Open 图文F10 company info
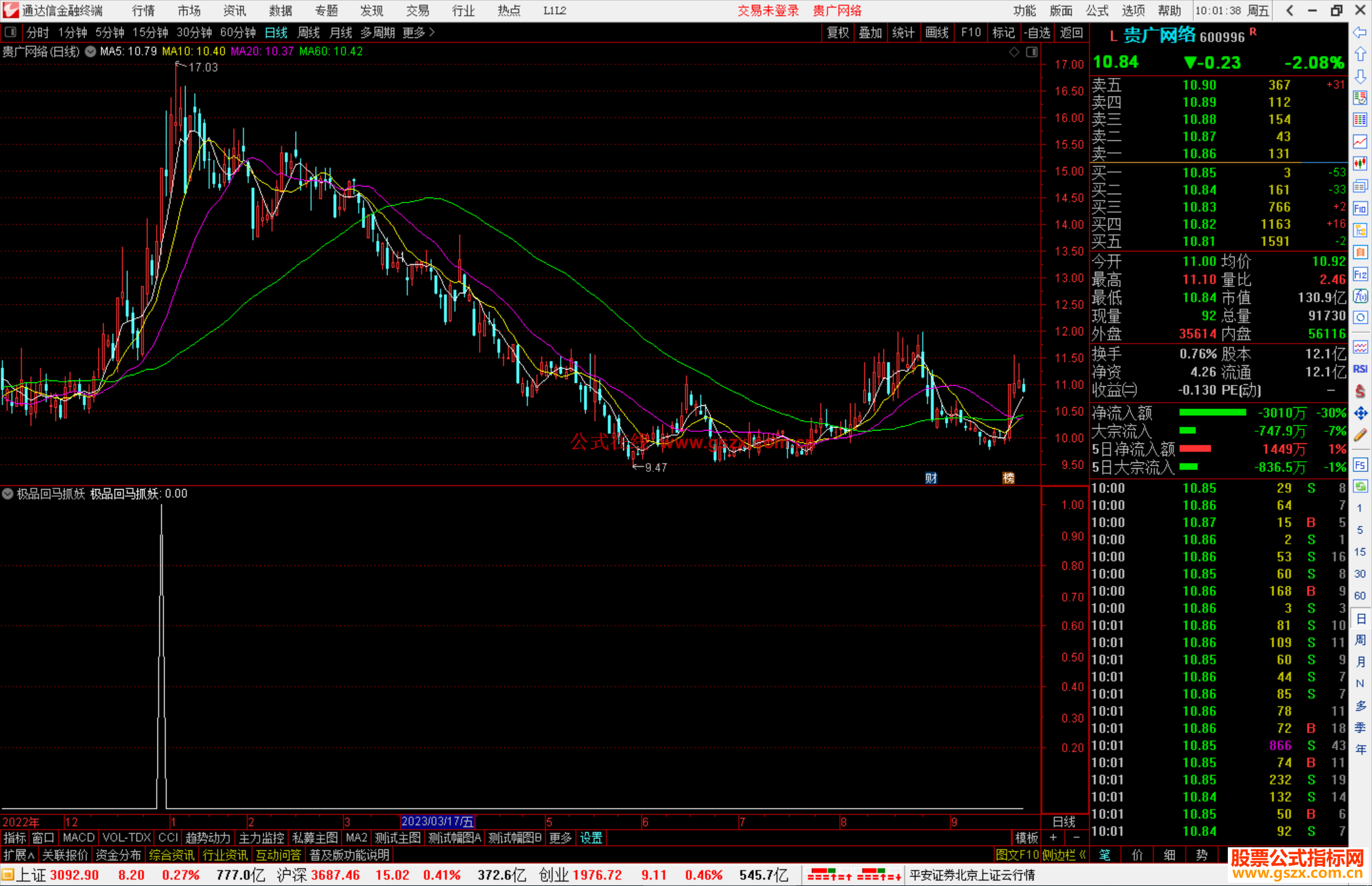 1018,855
